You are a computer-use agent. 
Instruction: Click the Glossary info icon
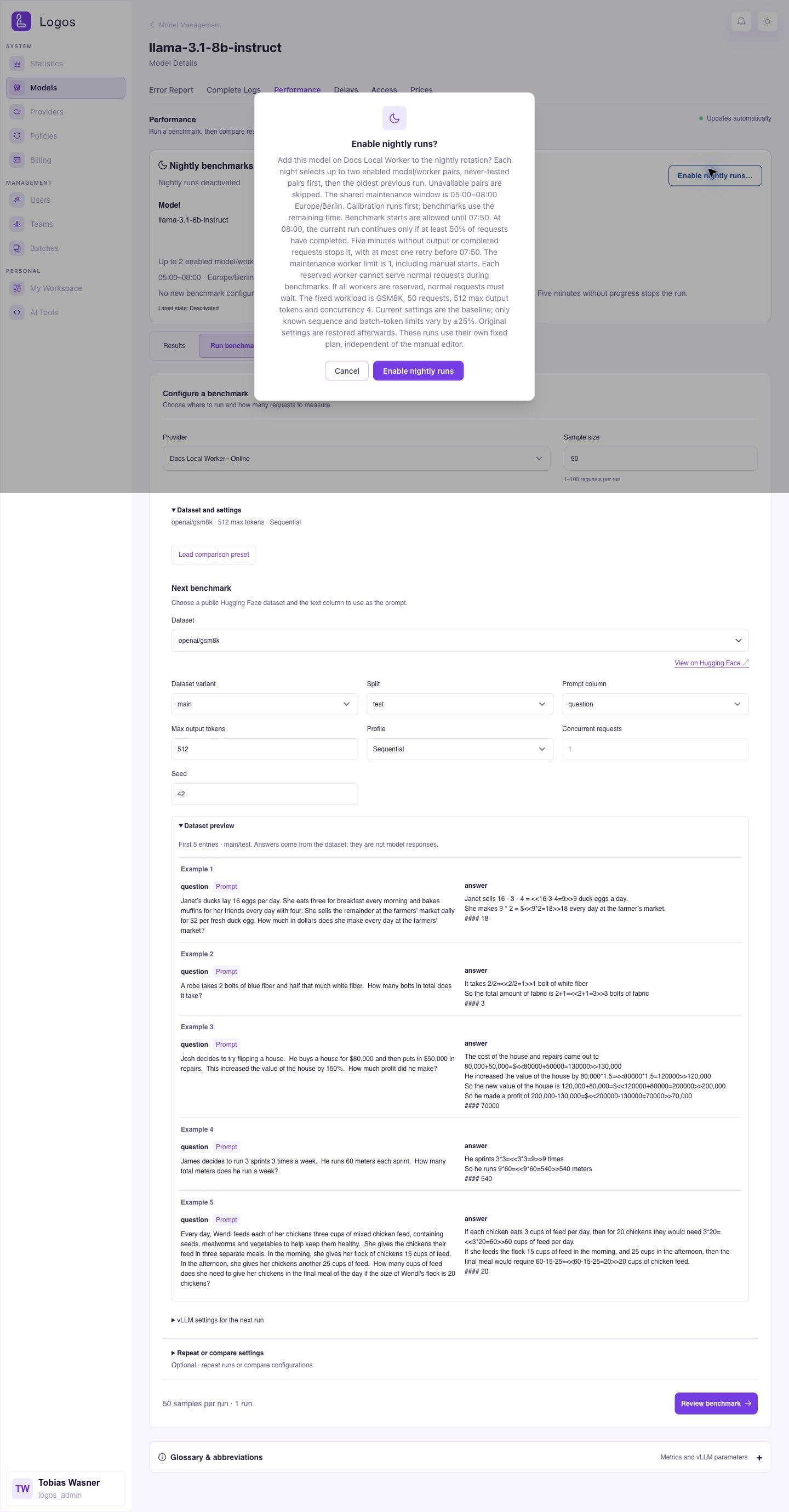pyautogui.click(x=162, y=1457)
